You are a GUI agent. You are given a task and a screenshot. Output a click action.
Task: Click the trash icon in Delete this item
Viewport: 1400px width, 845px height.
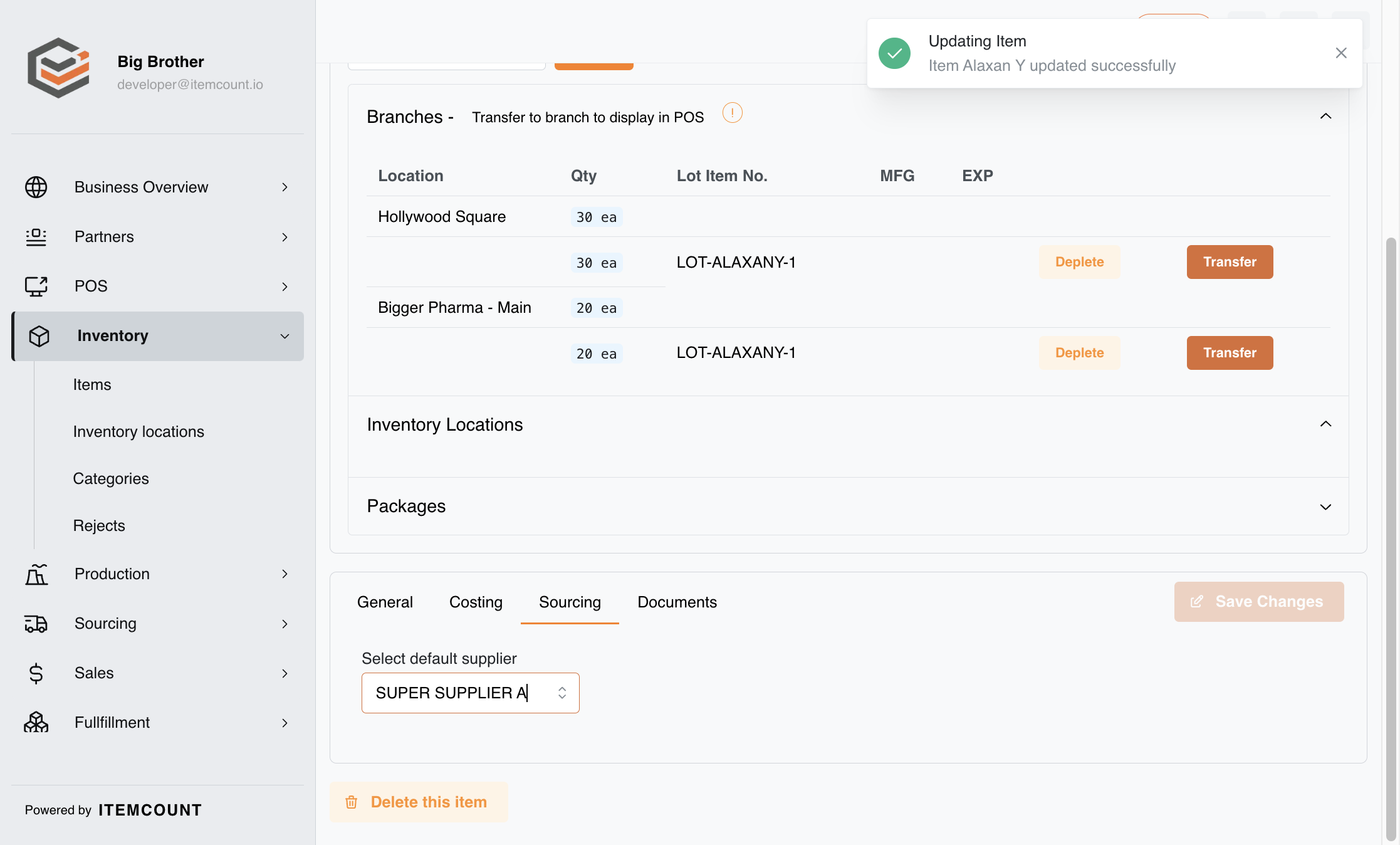352,802
